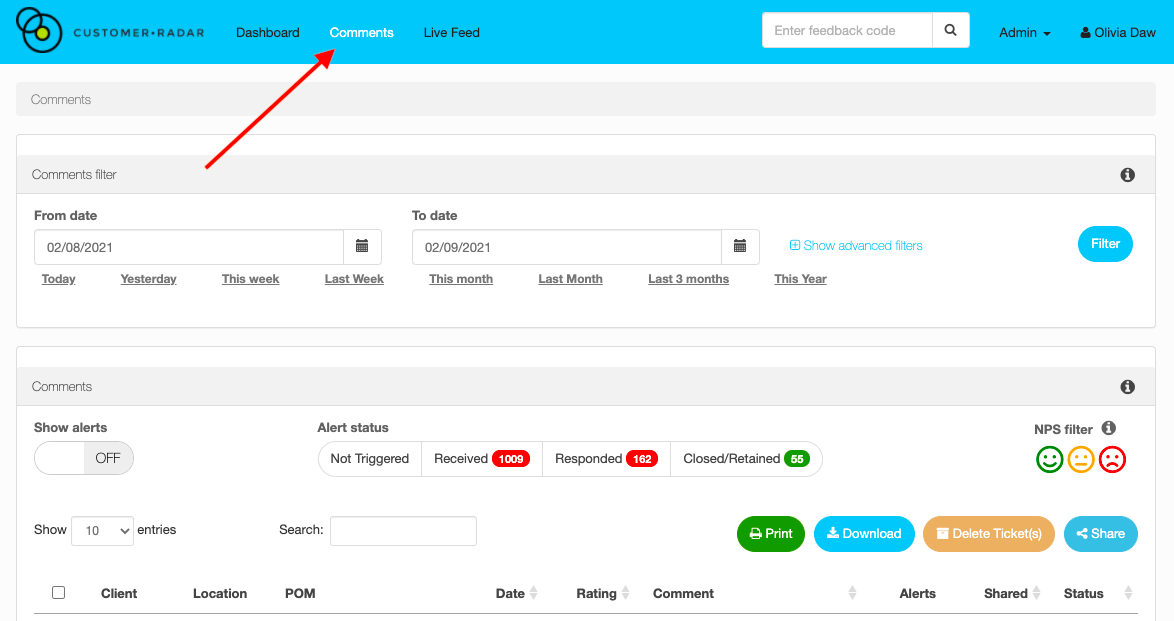Select the Closed/Retained alert status
The height and width of the screenshot is (621, 1174).
pos(746,458)
